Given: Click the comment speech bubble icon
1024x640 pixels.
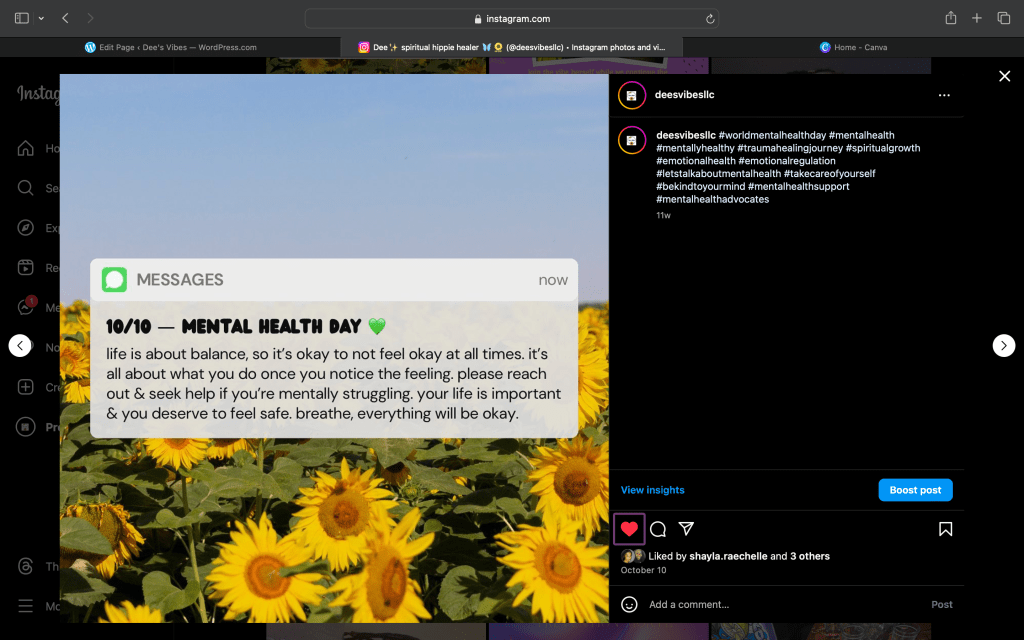Looking at the screenshot, I should 658,529.
